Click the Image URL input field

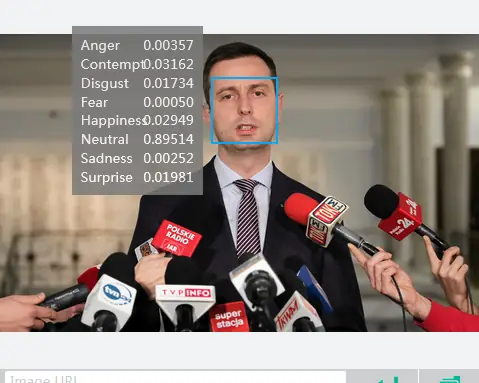point(175,377)
